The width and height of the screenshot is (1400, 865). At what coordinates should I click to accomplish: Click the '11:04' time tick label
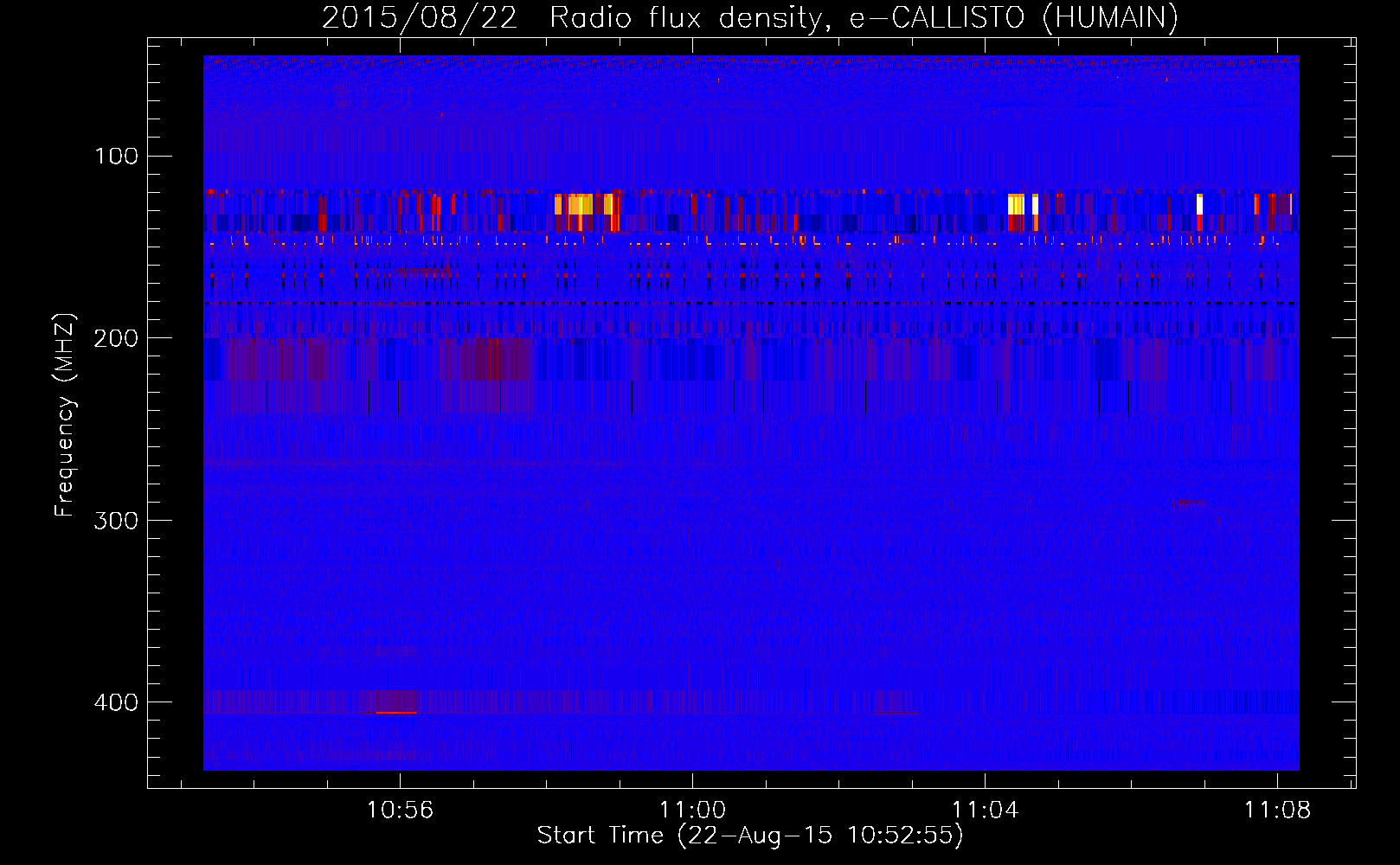pyautogui.click(x=985, y=811)
